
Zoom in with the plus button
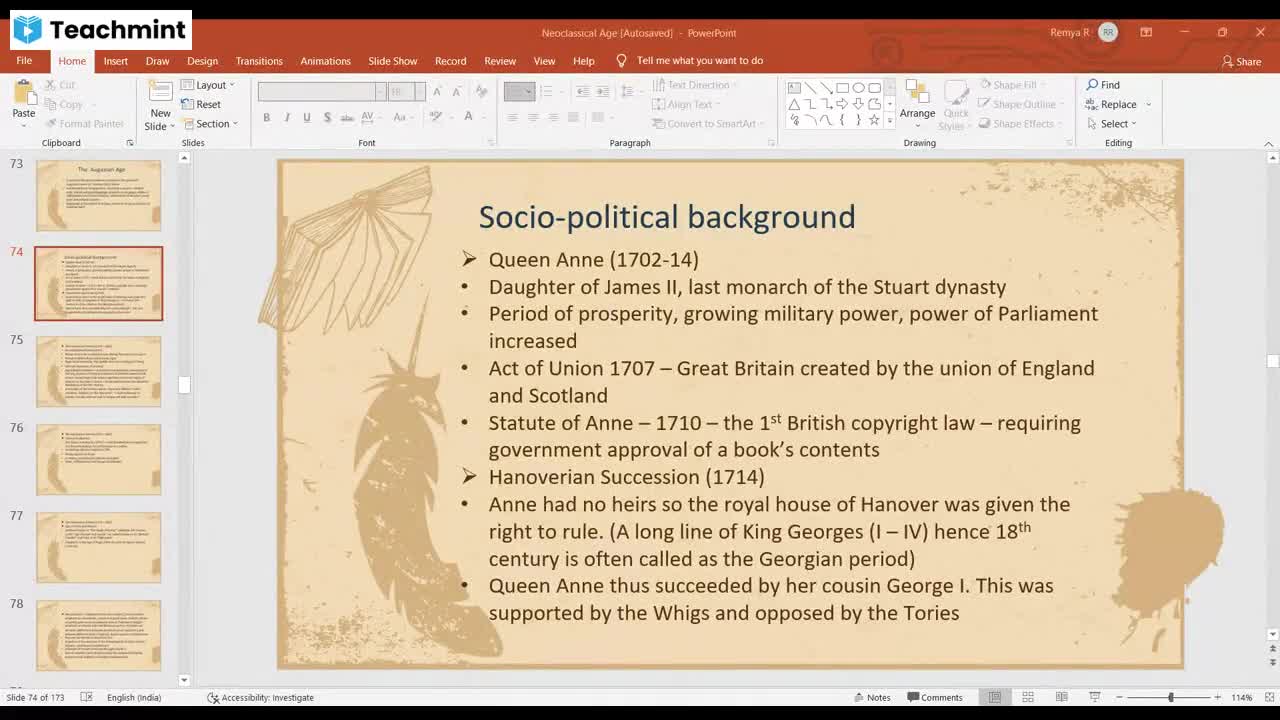(1217, 697)
